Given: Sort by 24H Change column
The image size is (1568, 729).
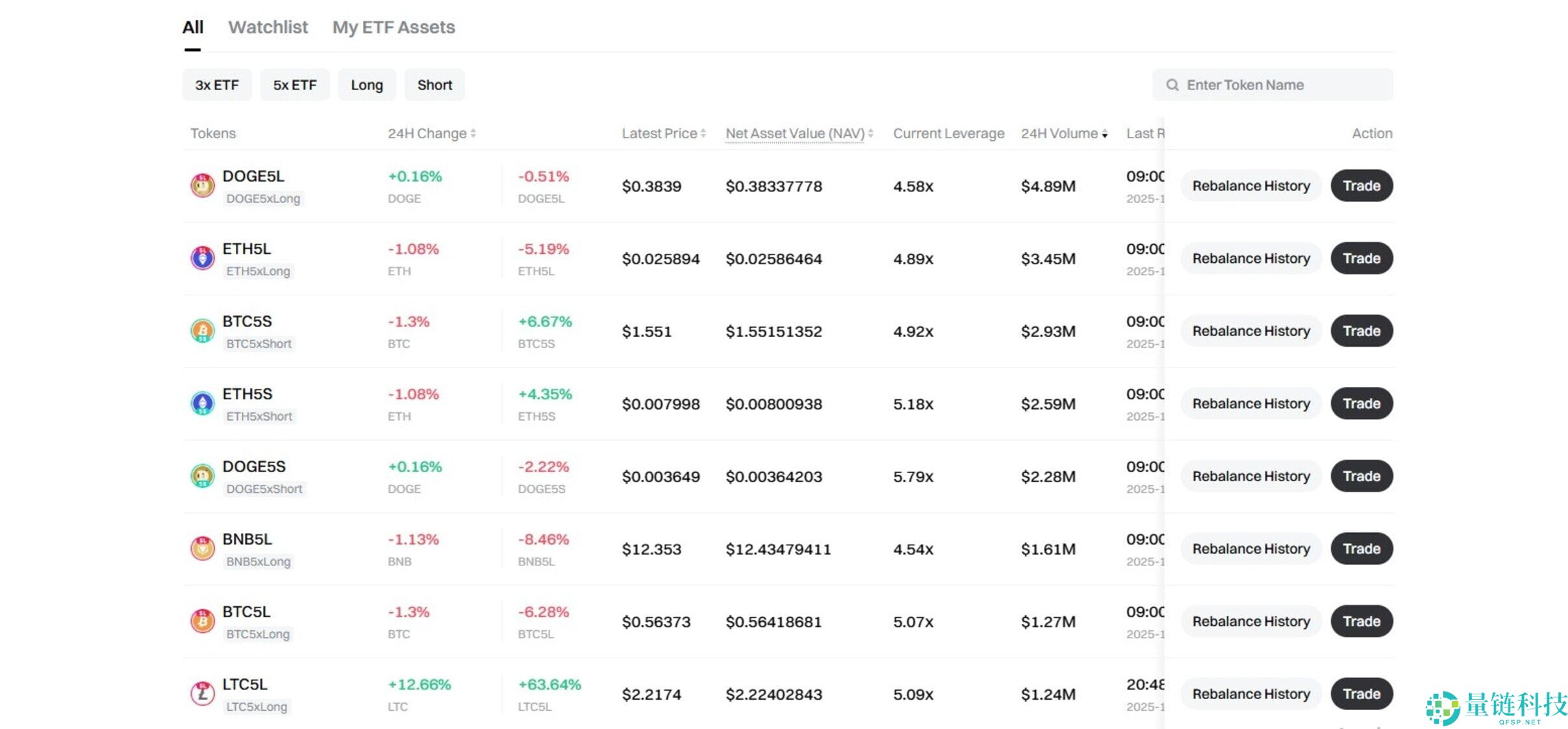Looking at the screenshot, I should [431, 134].
